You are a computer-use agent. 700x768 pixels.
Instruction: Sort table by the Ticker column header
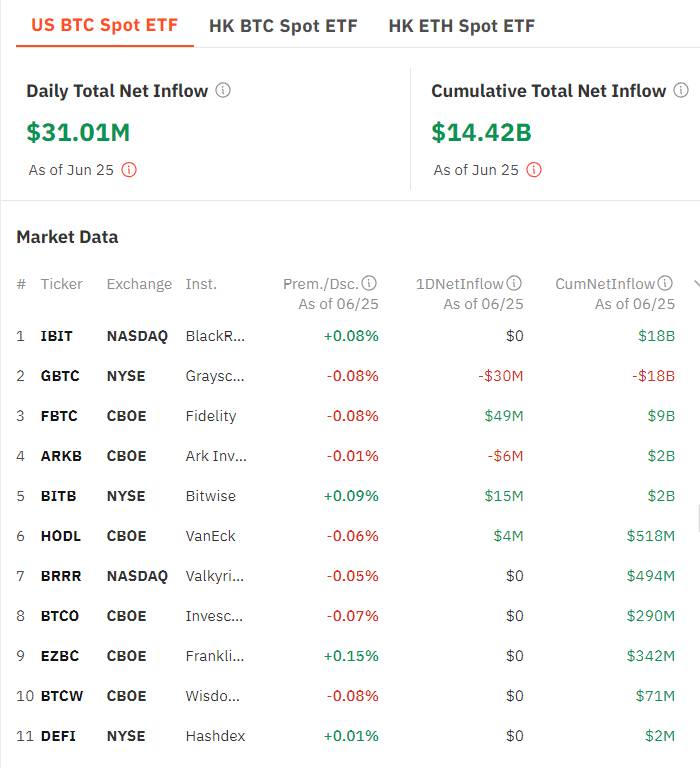[62, 284]
